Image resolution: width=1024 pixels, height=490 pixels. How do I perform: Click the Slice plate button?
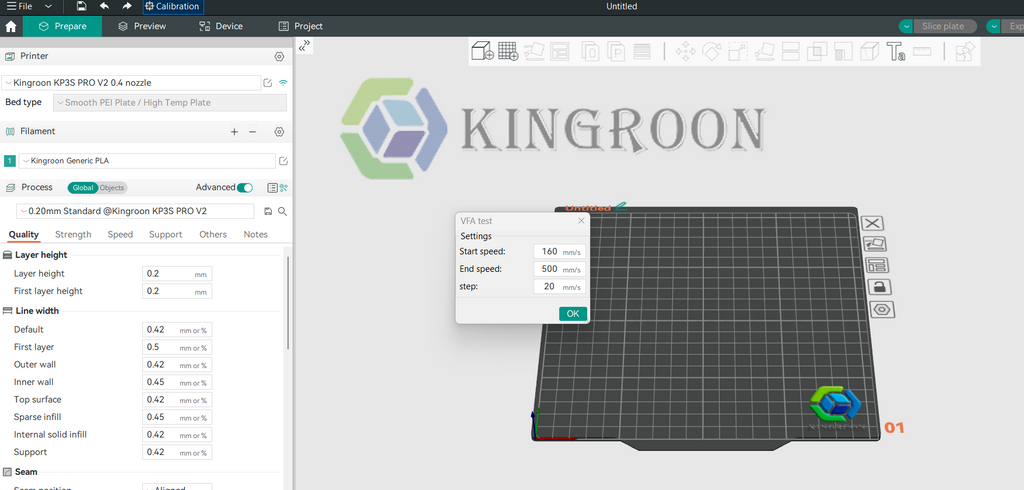click(x=944, y=26)
